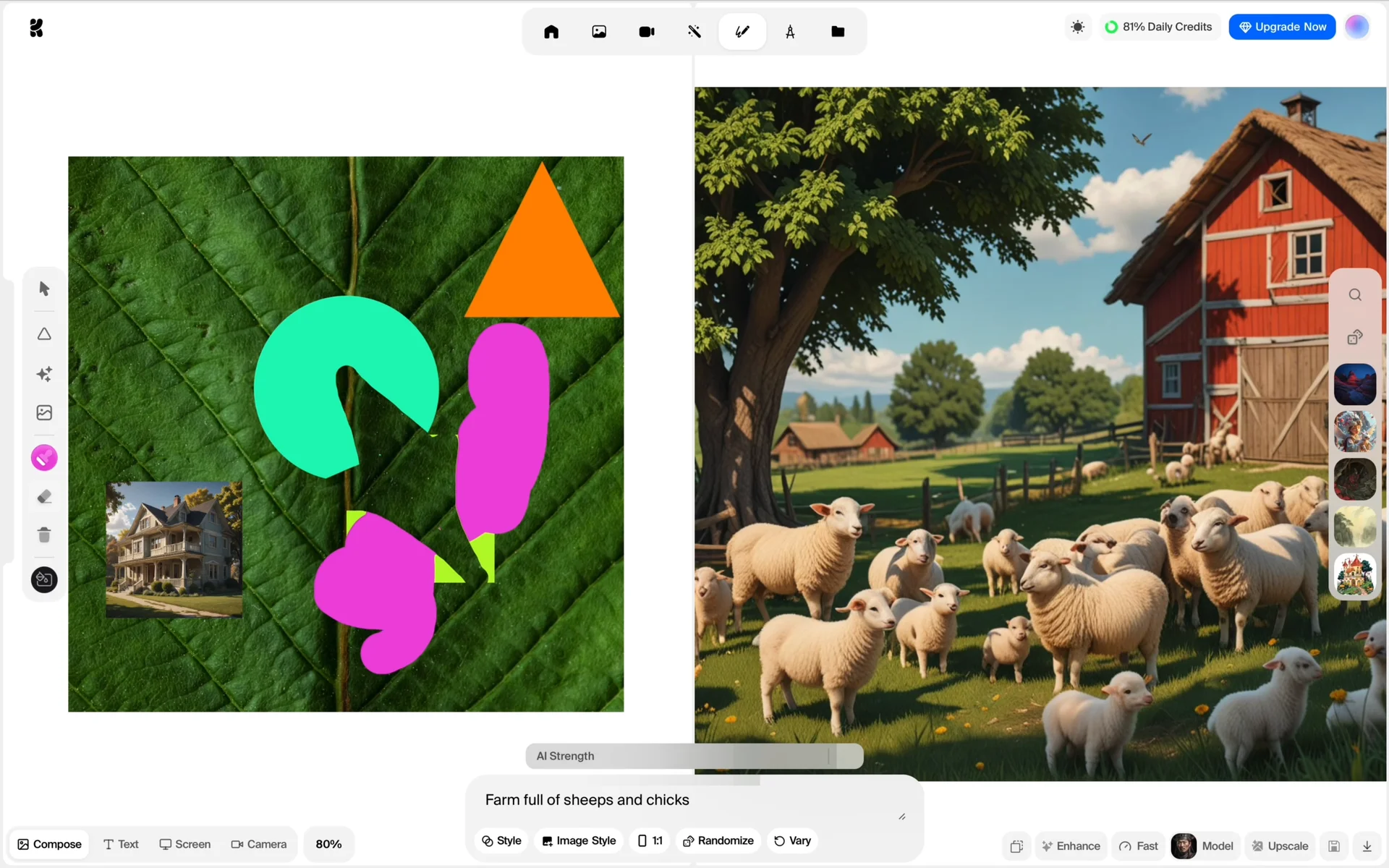The image size is (1389, 868).
Task: Click the Randomize button
Action: pyautogui.click(x=718, y=841)
